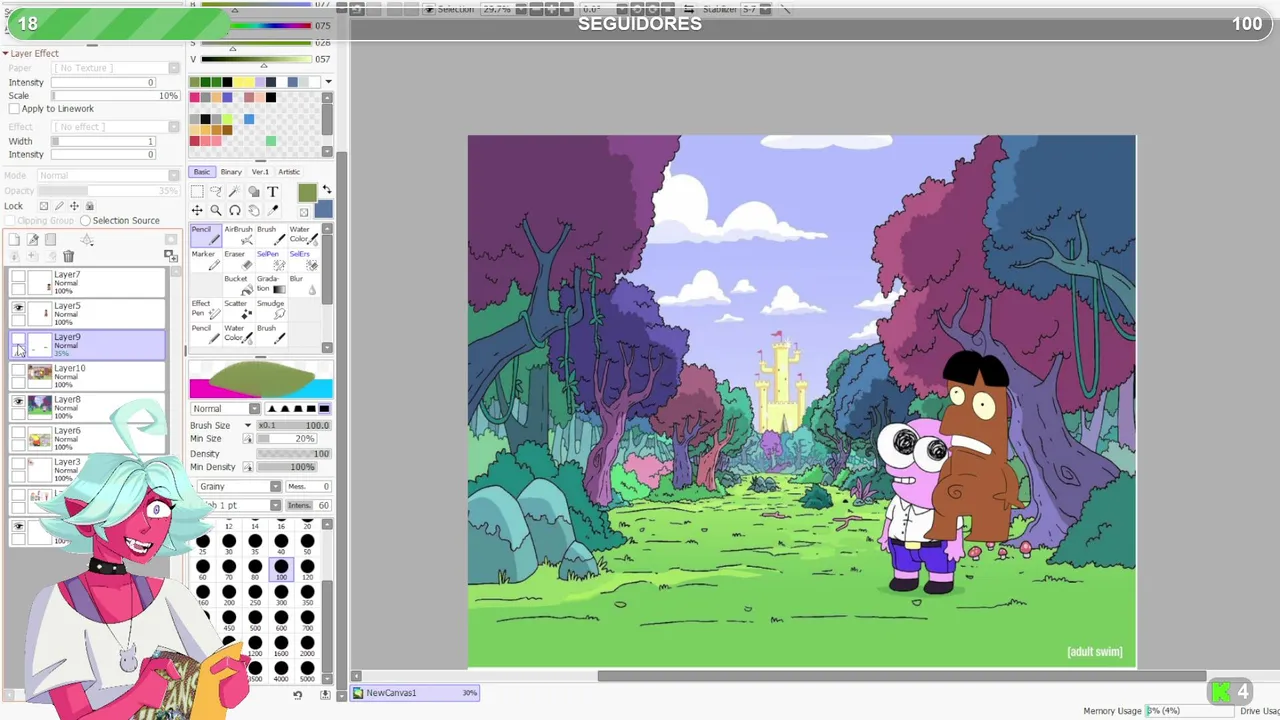Switch to the Basic tool tab

(202, 172)
